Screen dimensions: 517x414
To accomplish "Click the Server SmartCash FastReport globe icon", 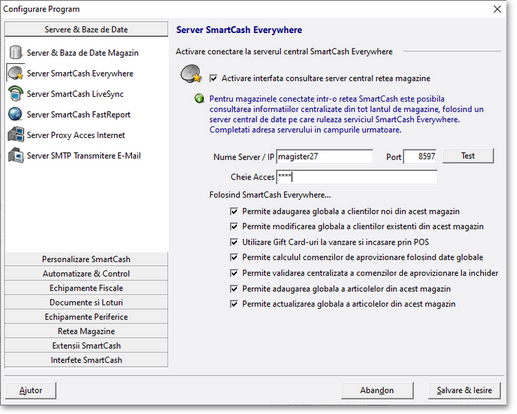I will point(15,114).
